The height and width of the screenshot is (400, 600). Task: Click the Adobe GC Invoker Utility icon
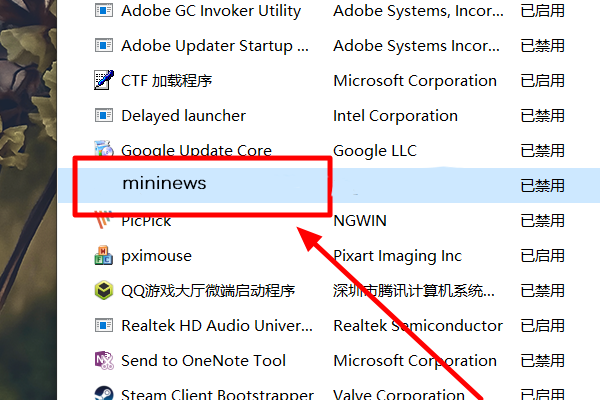coord(104,11)
